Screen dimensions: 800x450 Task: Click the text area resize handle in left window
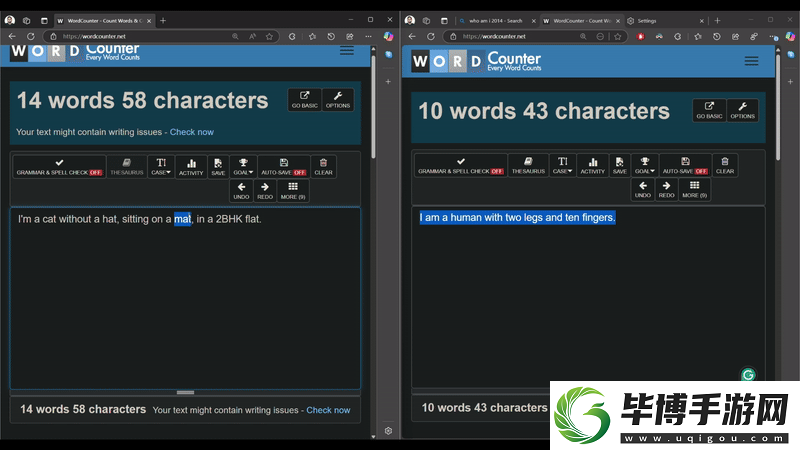(185, 392)
